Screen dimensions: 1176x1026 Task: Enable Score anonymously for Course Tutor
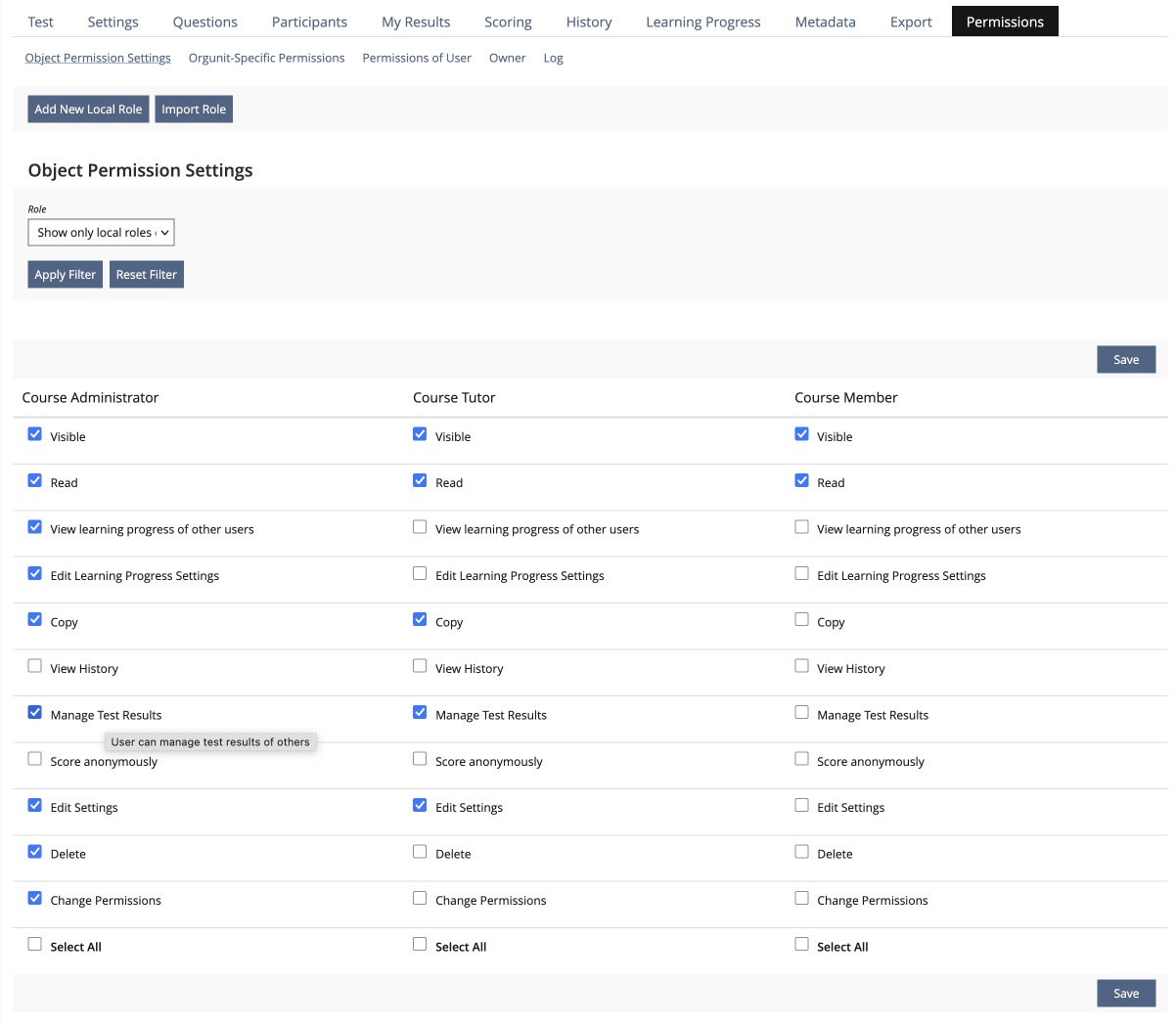coord(420,759)
